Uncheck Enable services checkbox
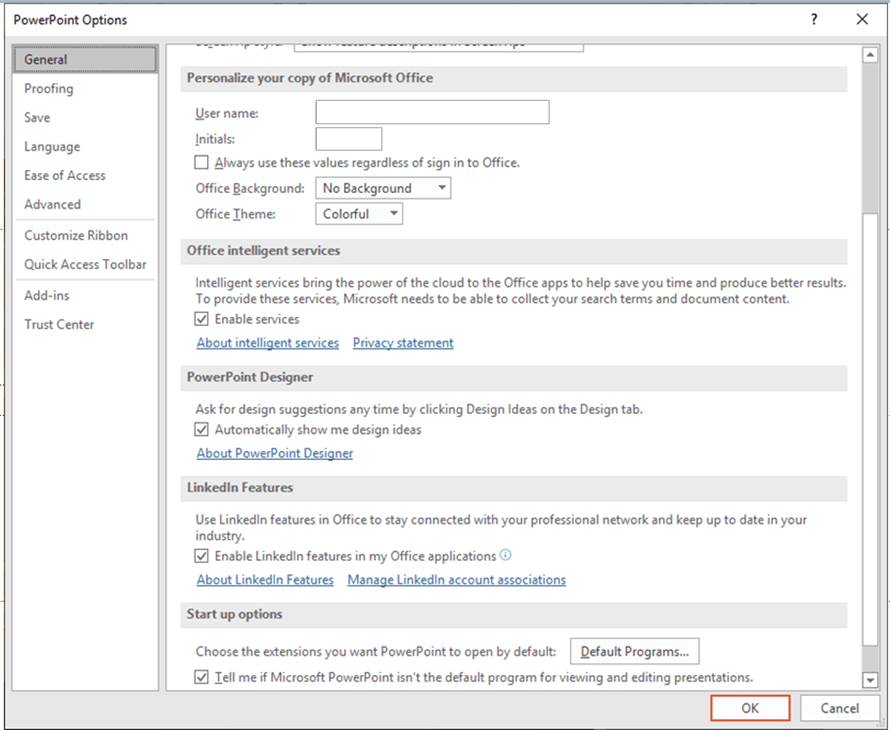 click(x=203, y=319)
